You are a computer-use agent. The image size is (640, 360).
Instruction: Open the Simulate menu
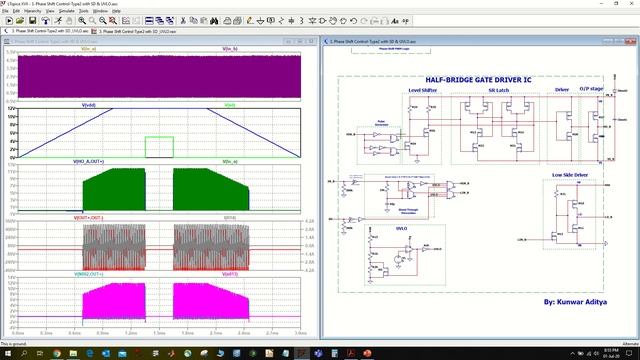click(x=67, y=11)
